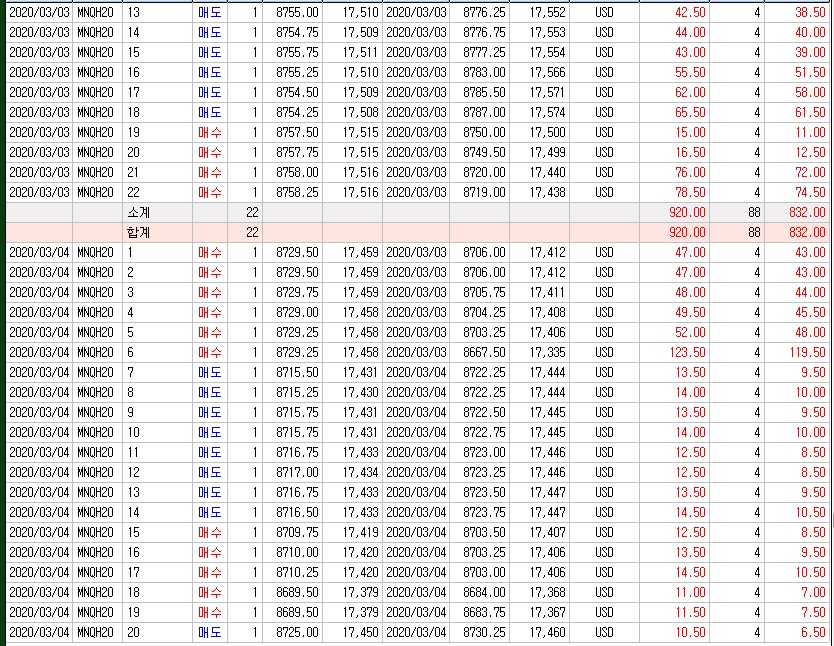Click profit 52.00 in 03/04 row 5

tap(690, 332)
